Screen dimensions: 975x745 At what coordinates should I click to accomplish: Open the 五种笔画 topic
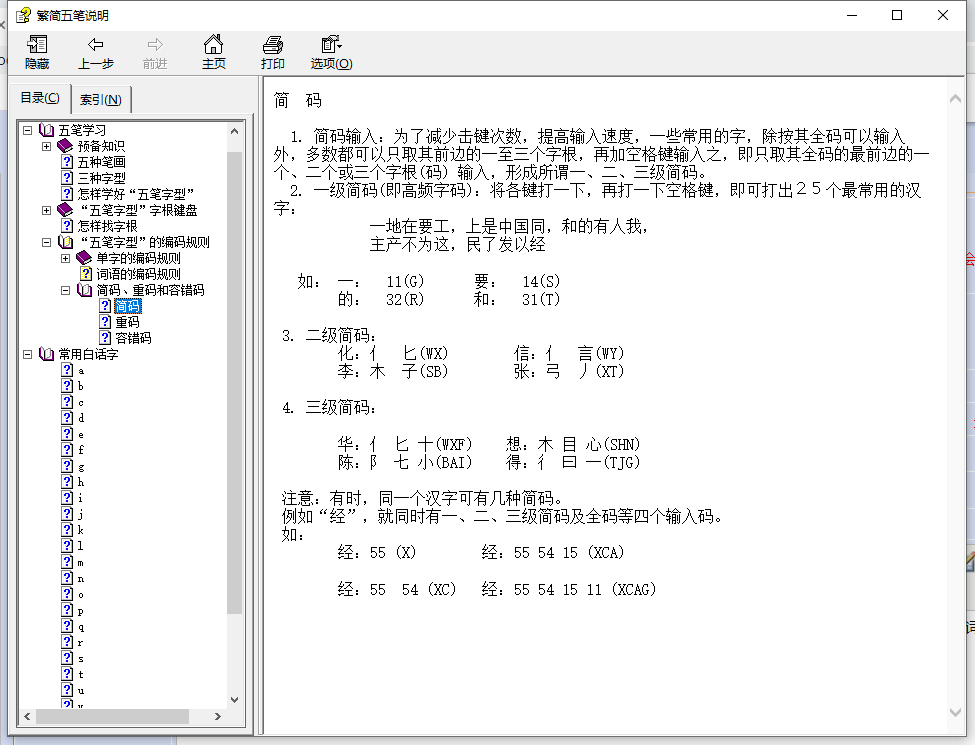(101, 162)
